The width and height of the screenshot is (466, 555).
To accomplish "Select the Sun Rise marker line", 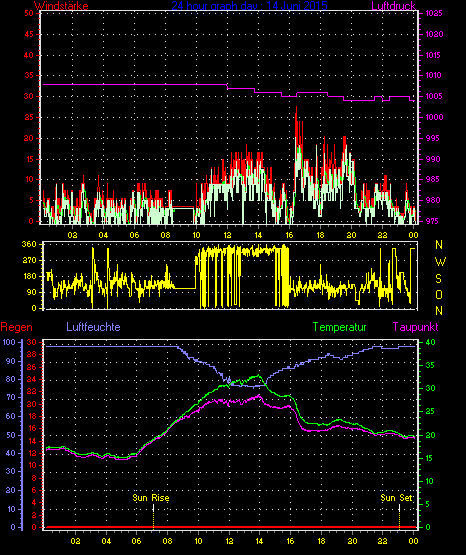I will (153, 516).
